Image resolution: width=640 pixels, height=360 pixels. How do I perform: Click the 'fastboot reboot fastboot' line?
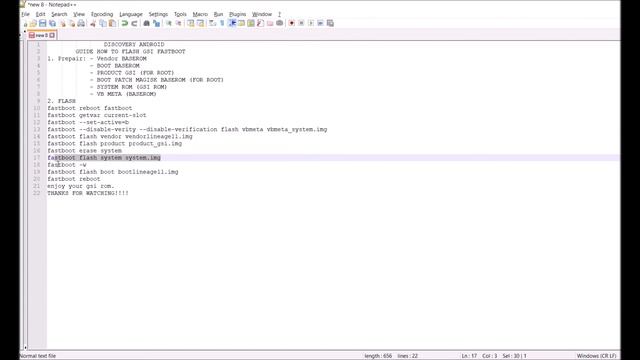coord(89,108)
